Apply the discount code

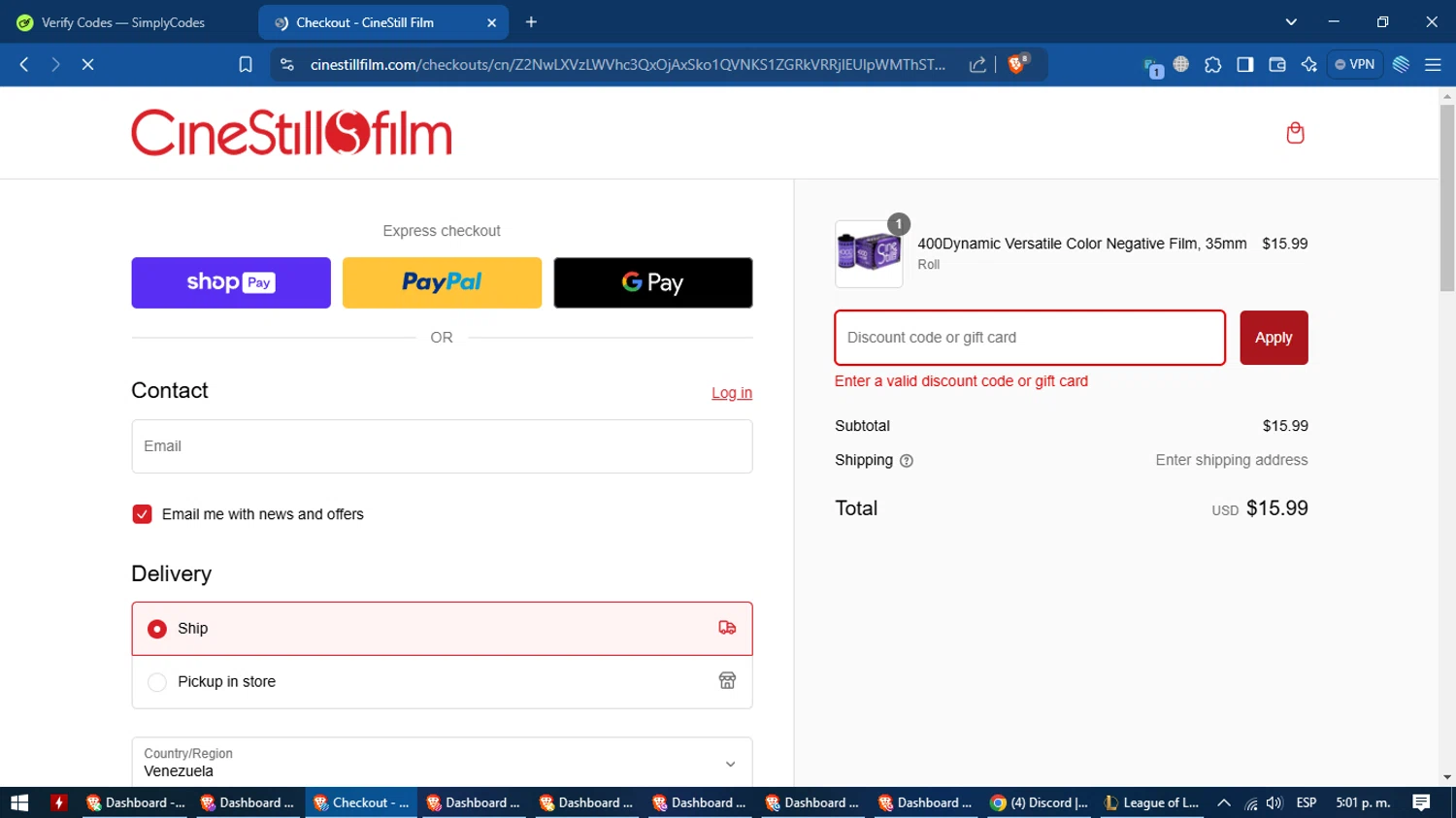click(x=1274, y=338)
